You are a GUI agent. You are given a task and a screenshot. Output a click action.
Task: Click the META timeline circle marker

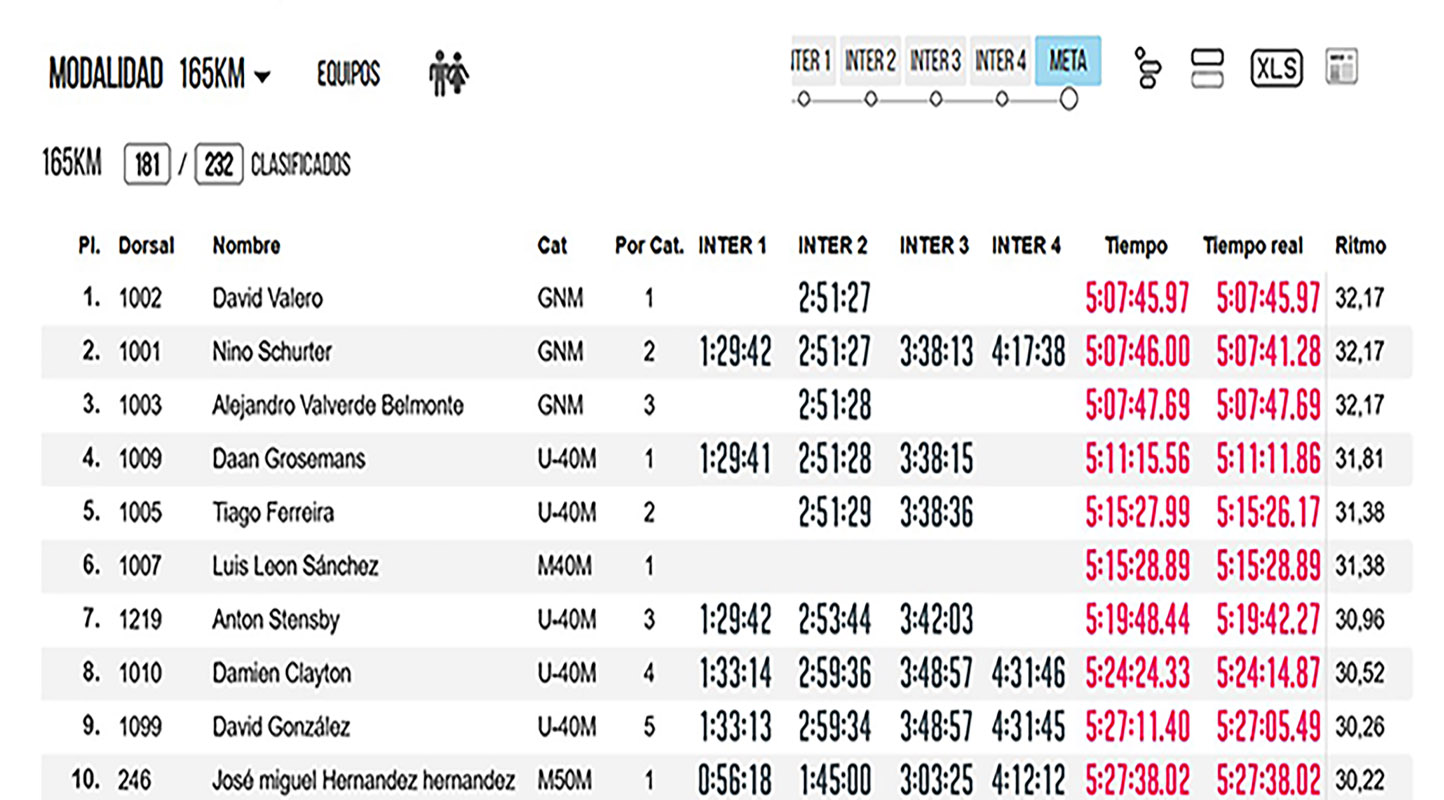tap(1068, 99)
